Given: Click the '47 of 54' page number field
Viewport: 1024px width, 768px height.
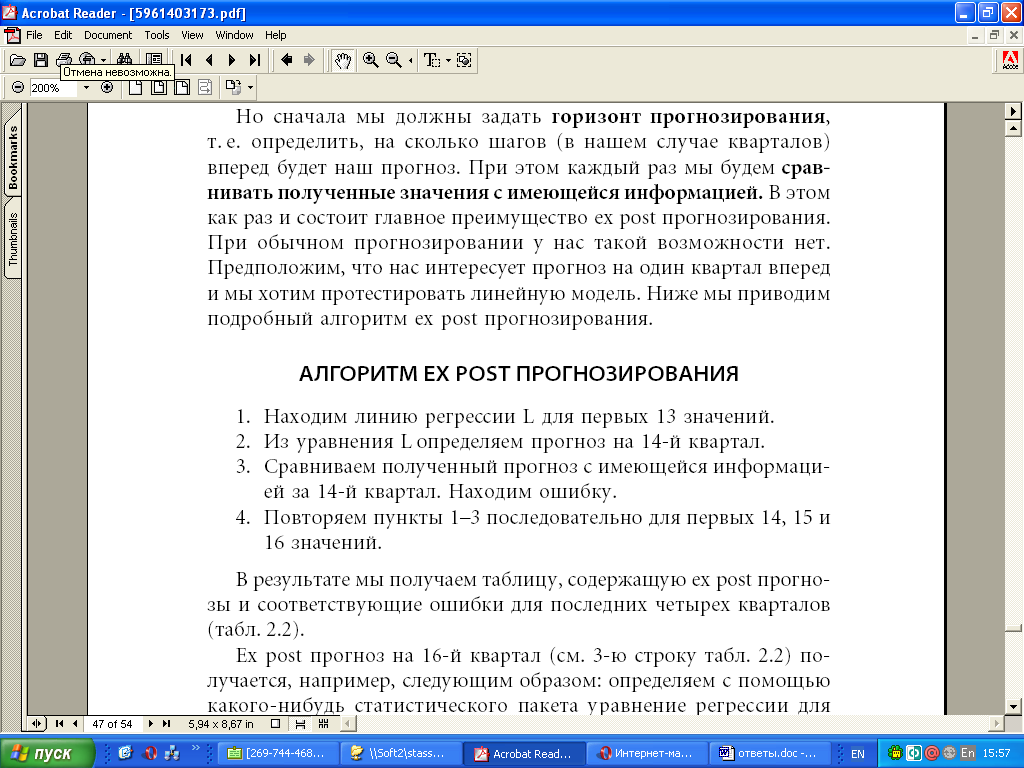Looking at the screenshot, I should [x=112, y=724].
